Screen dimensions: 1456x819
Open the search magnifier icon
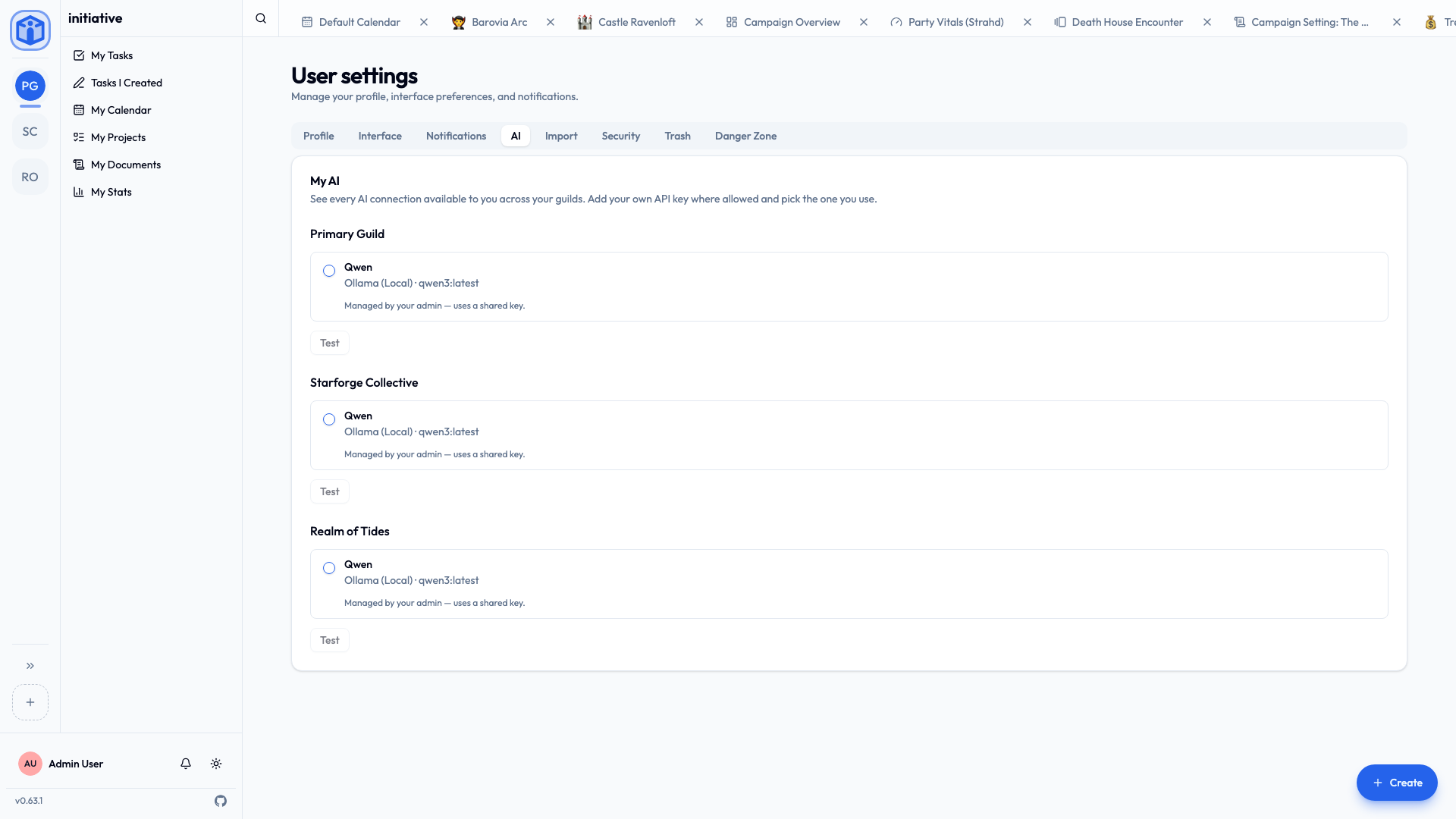coord(261,18)
